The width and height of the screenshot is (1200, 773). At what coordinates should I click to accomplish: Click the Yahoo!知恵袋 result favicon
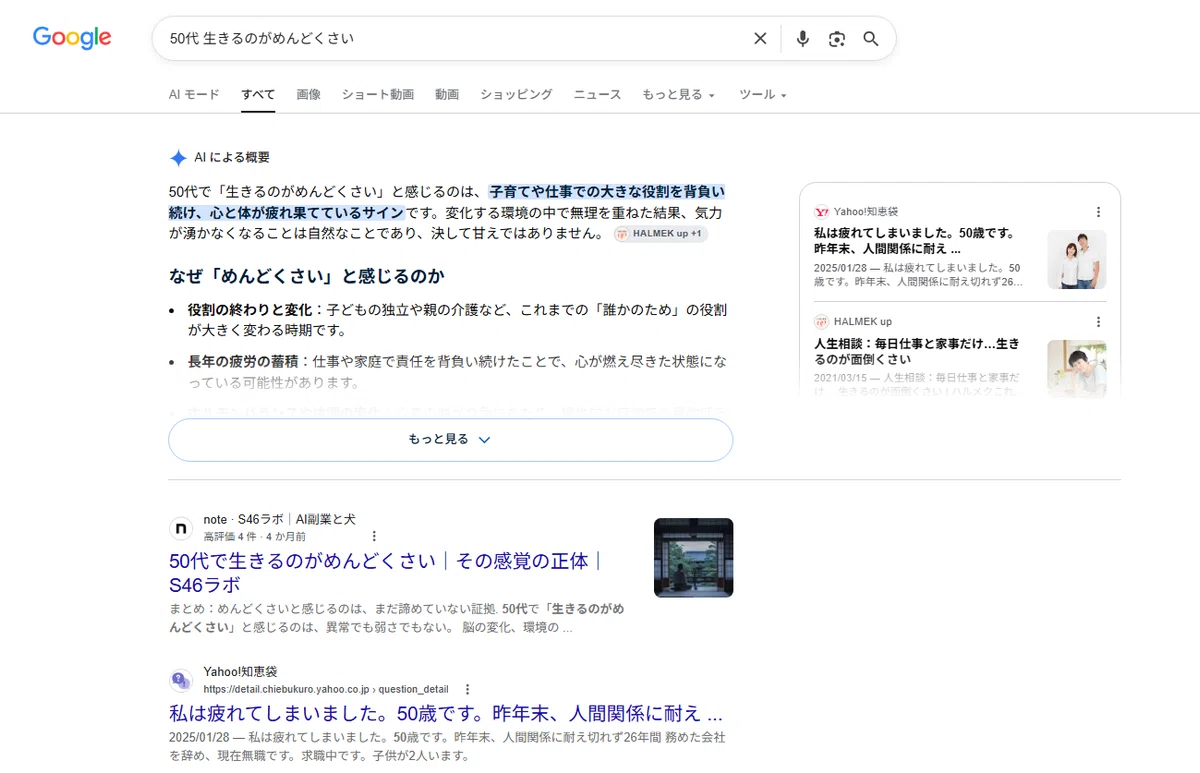pyautogui.click(x=181, y=680)
